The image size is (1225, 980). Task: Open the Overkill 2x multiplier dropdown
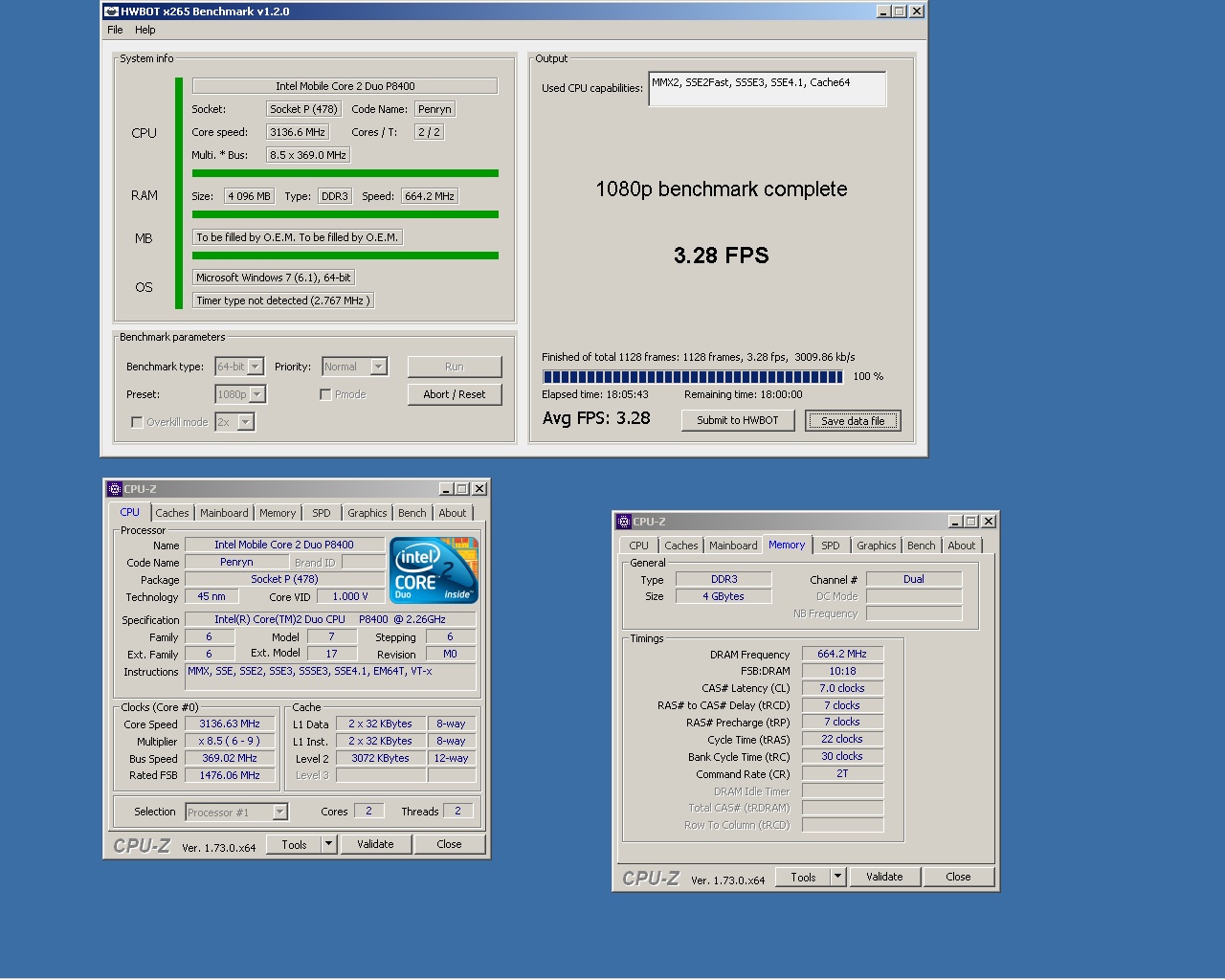(x=246, y=422)
